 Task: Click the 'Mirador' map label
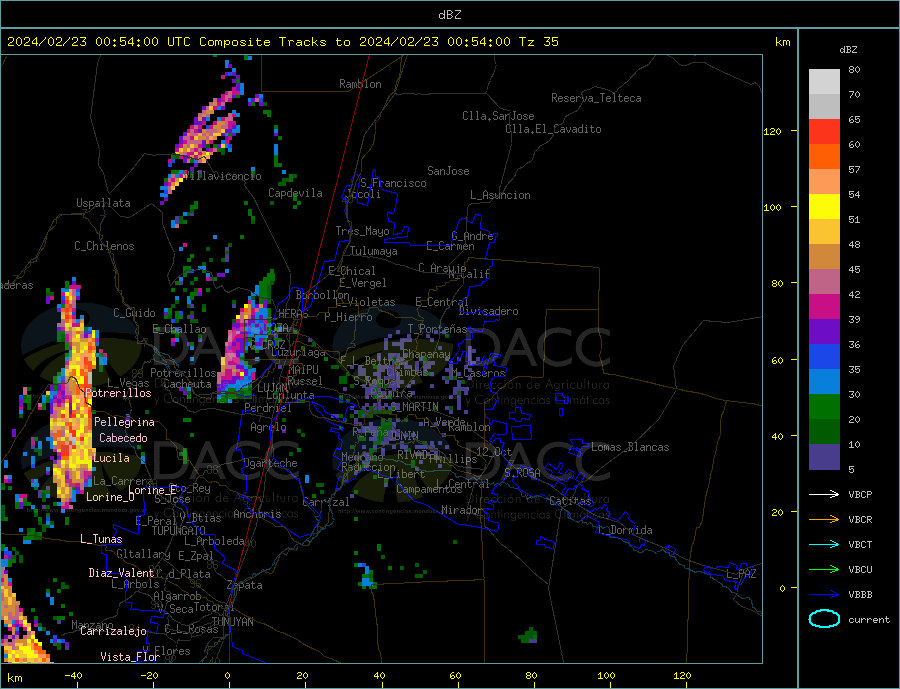tap(462, 510)
